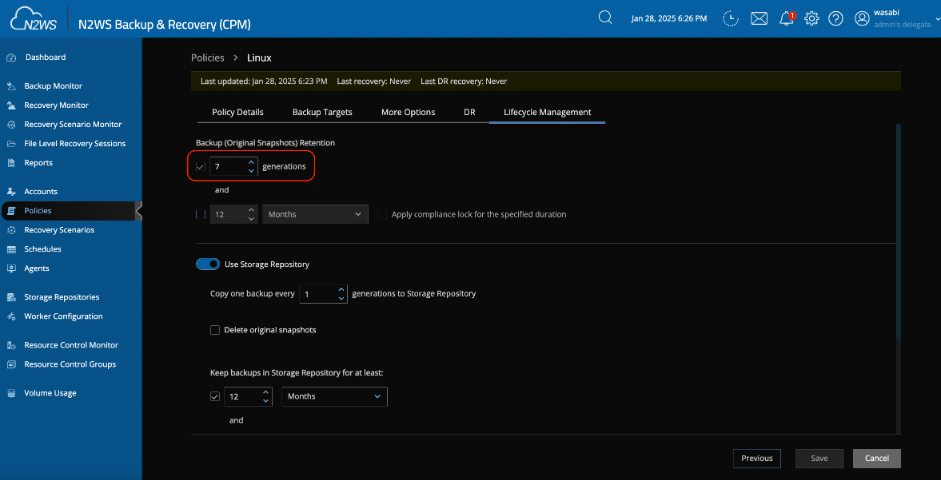Click the Accounts sidebar icon
Viewport: 941px width, 480px height.
click(x=10, y=192)
